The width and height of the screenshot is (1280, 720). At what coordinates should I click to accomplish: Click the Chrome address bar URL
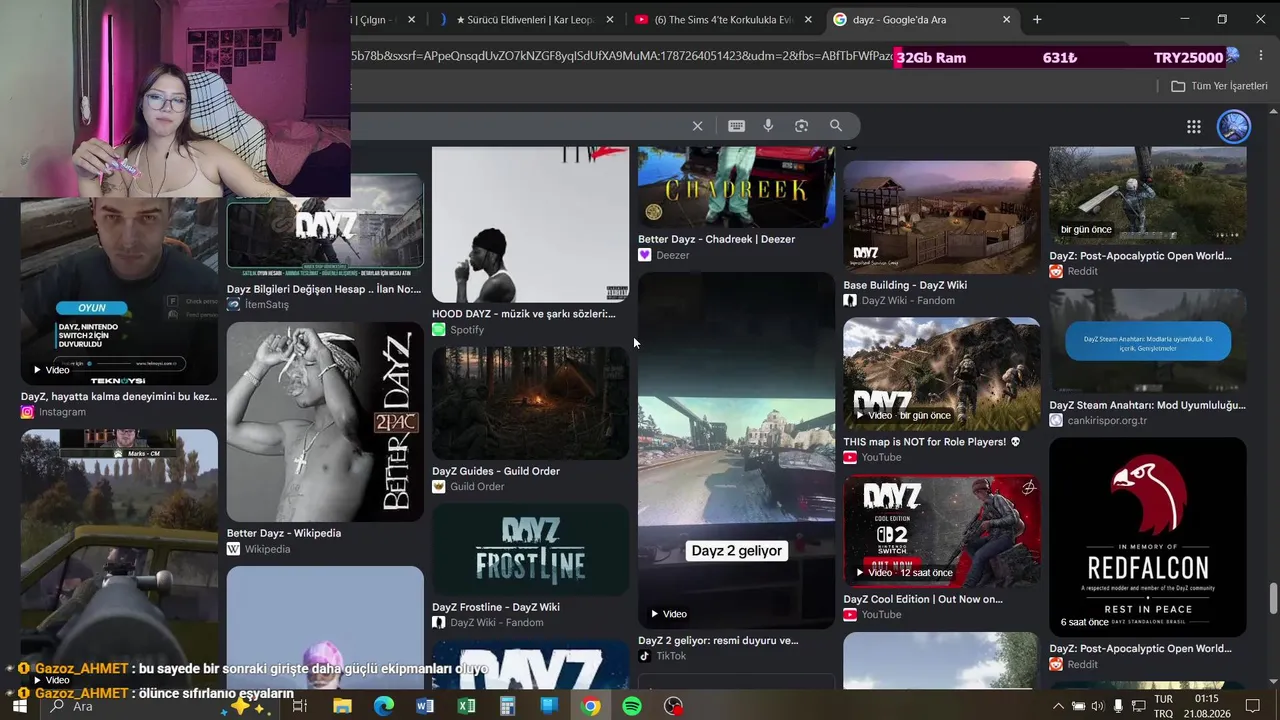point(621,57)
